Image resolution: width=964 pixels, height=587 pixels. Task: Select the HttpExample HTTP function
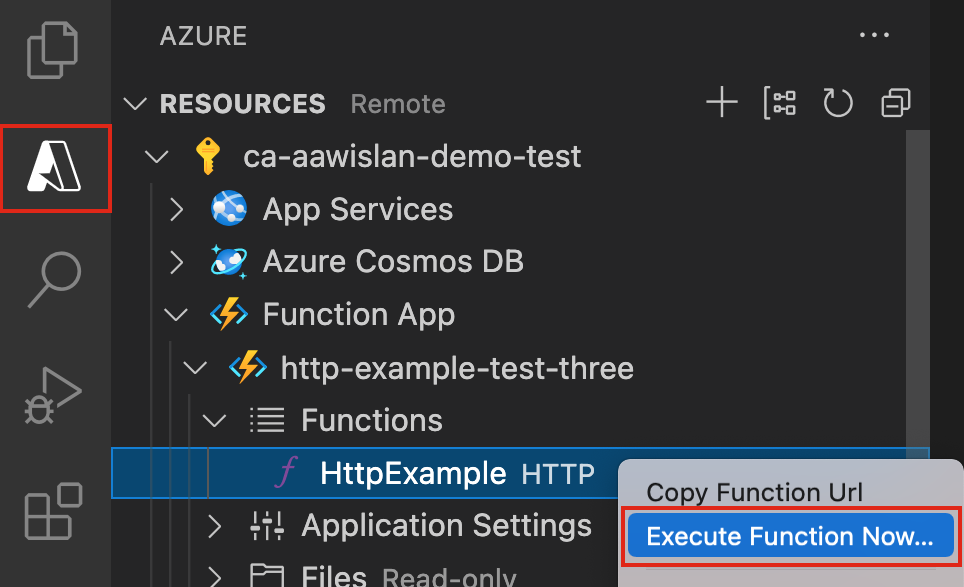413,473
